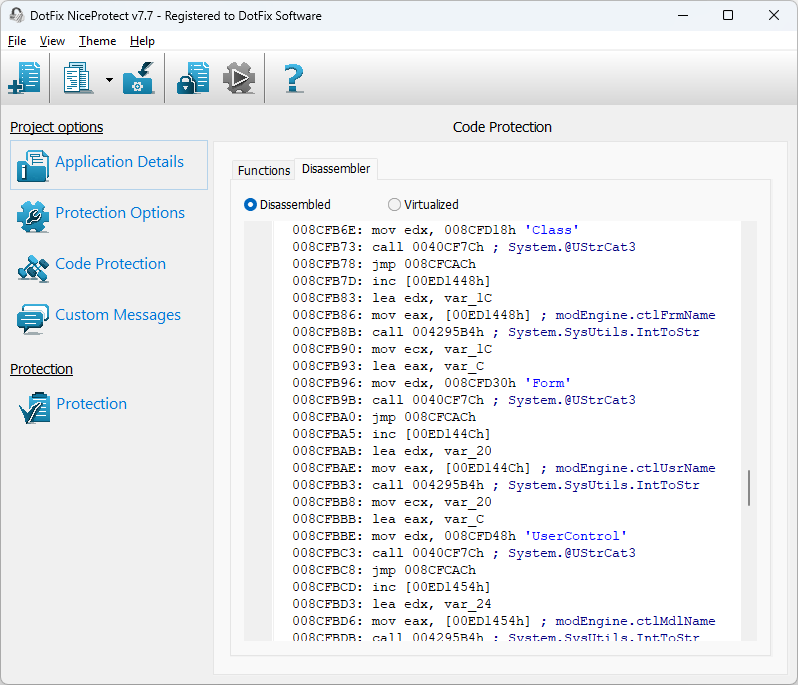The image size is (798, 685).
Task: Open the View menu
Action: [x=52, y=41]
